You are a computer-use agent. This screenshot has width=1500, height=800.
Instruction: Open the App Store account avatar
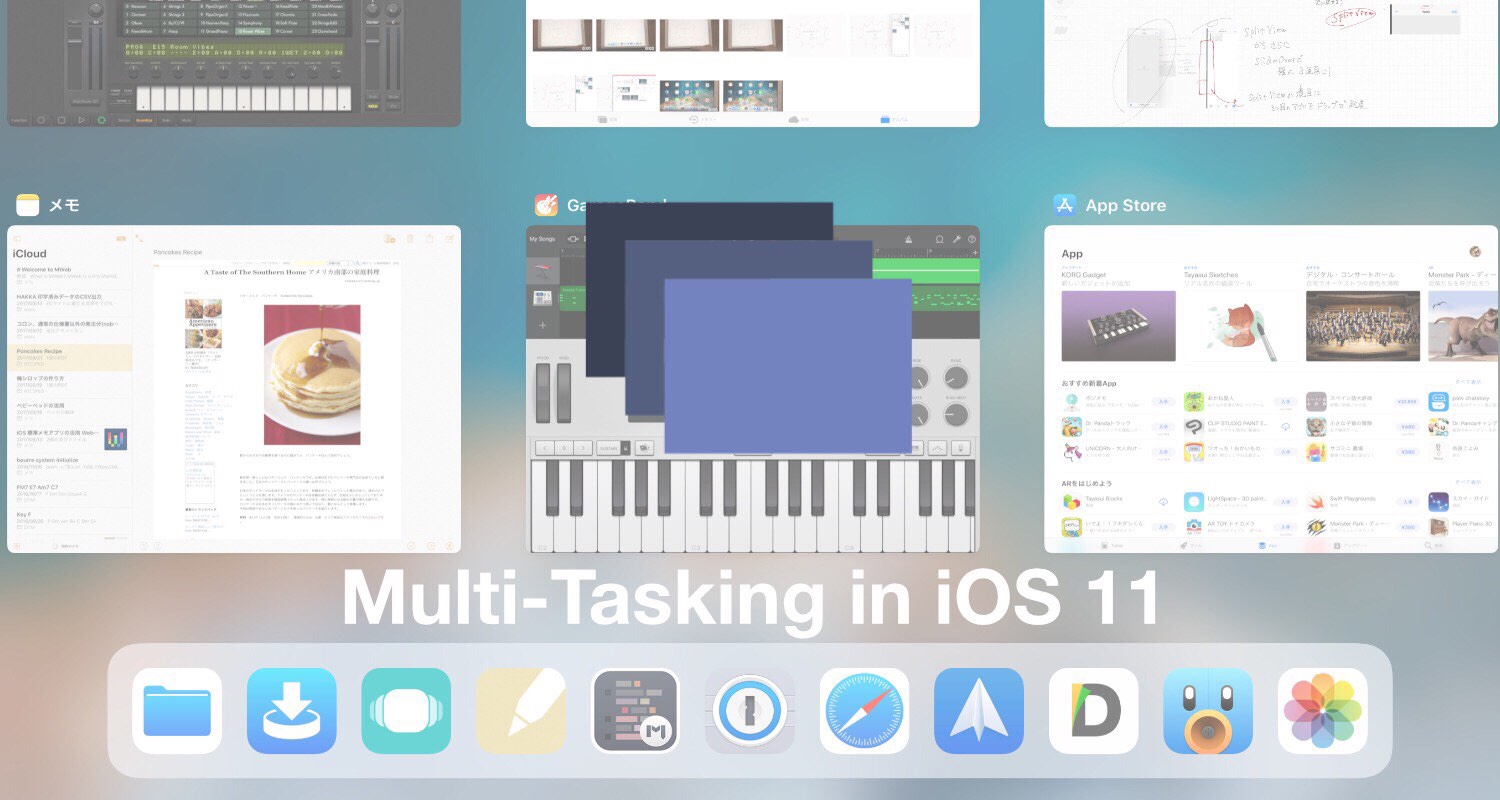[1476, 252]
